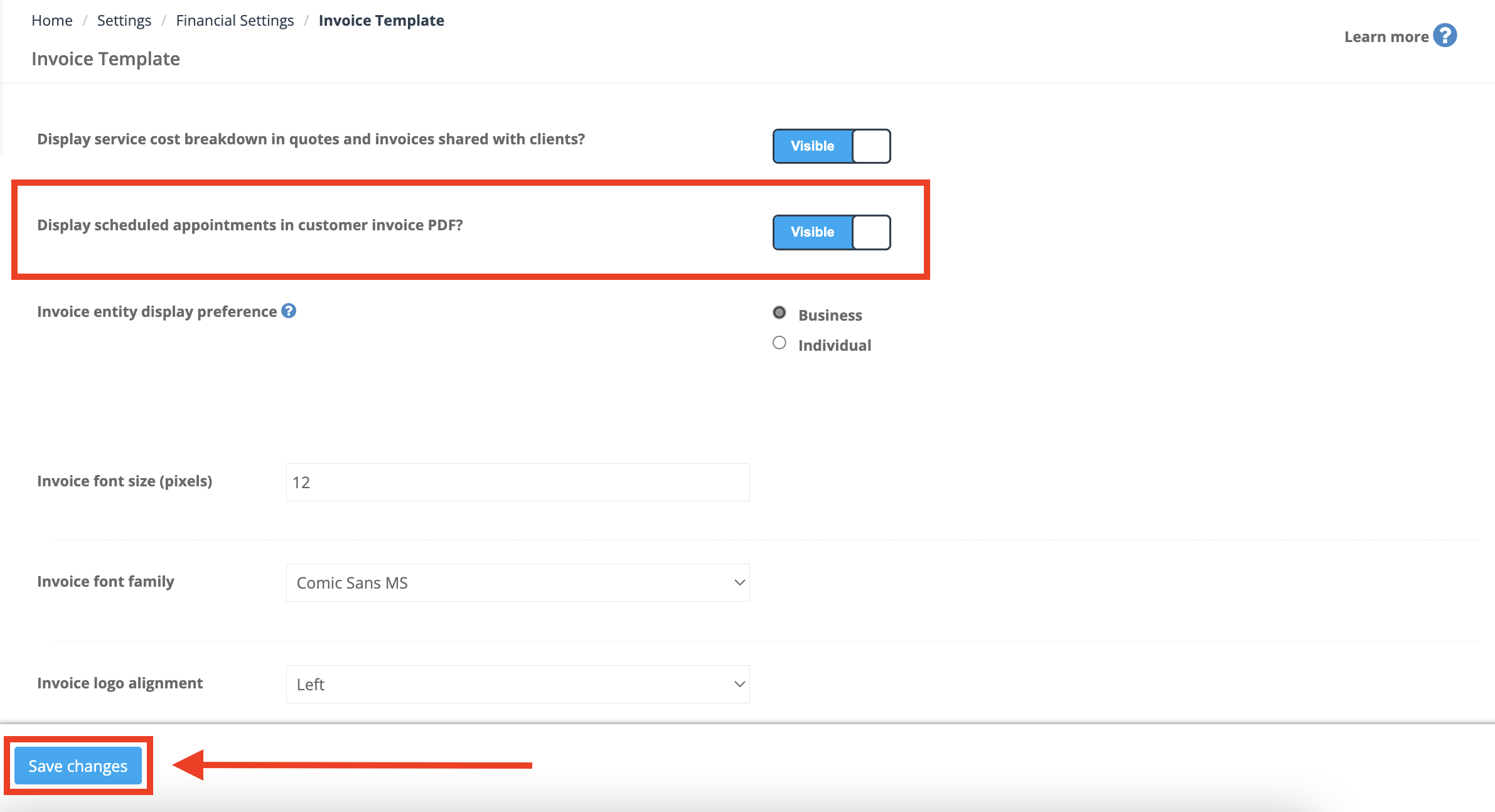Click the help icon beside Invoice entity display preference
The image size is (1495, 812).
(x=289, y=311)
